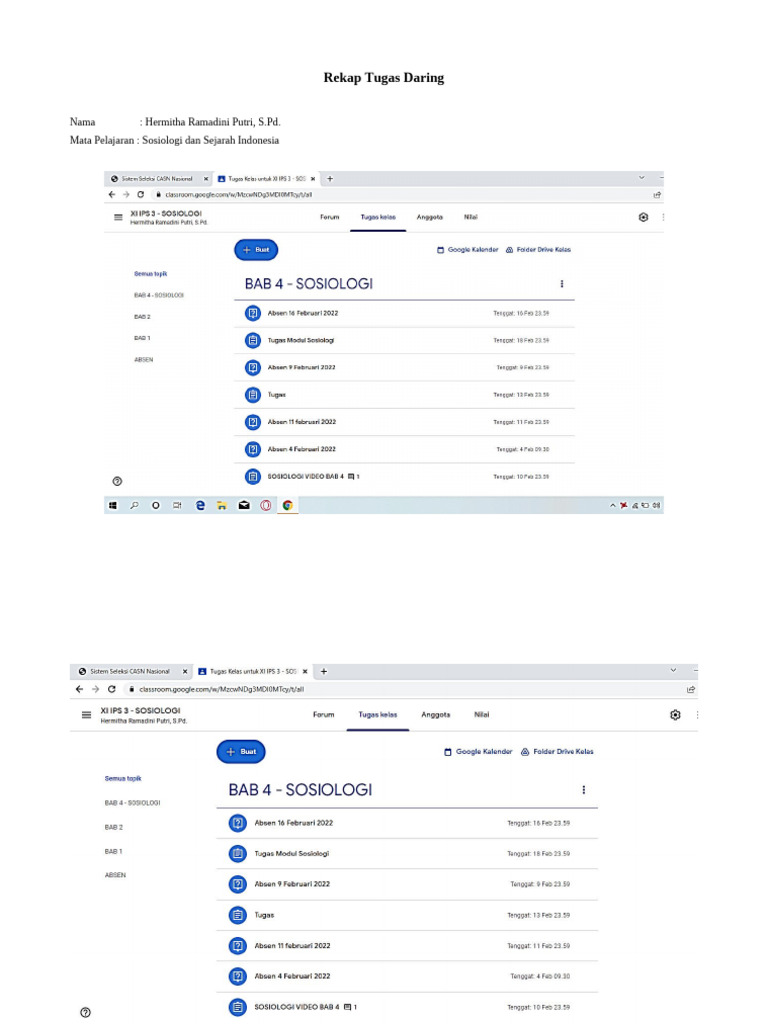
Task: Open Forum tab in lower screenshot
Action: click(323, 715)
